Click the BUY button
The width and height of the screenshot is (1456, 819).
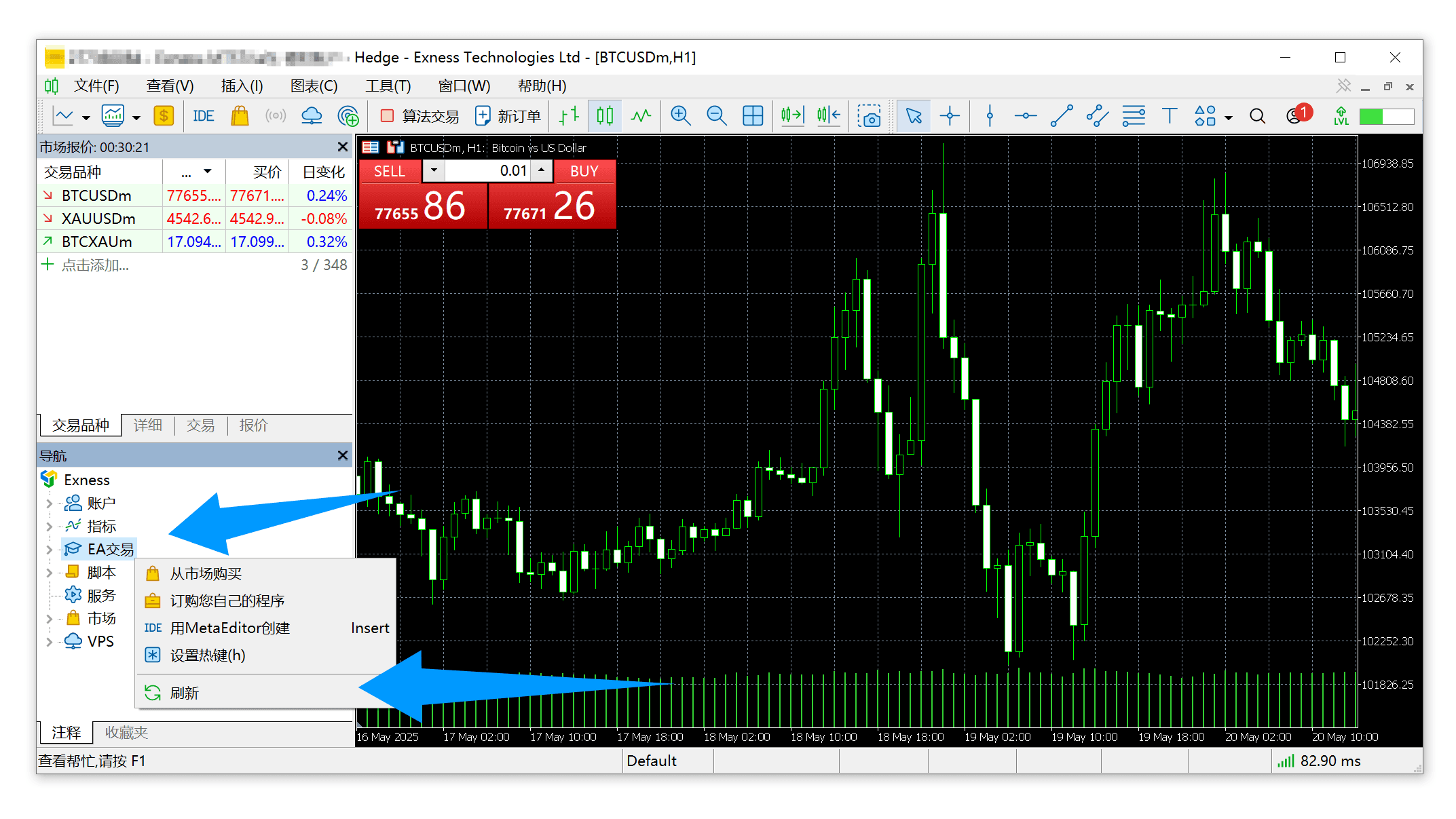[x=584, y=172]
